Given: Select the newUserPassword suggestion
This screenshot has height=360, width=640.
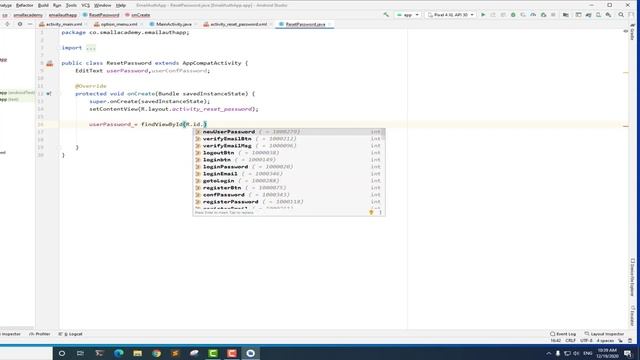Looking at the screenshot, I should coord(289,132).
